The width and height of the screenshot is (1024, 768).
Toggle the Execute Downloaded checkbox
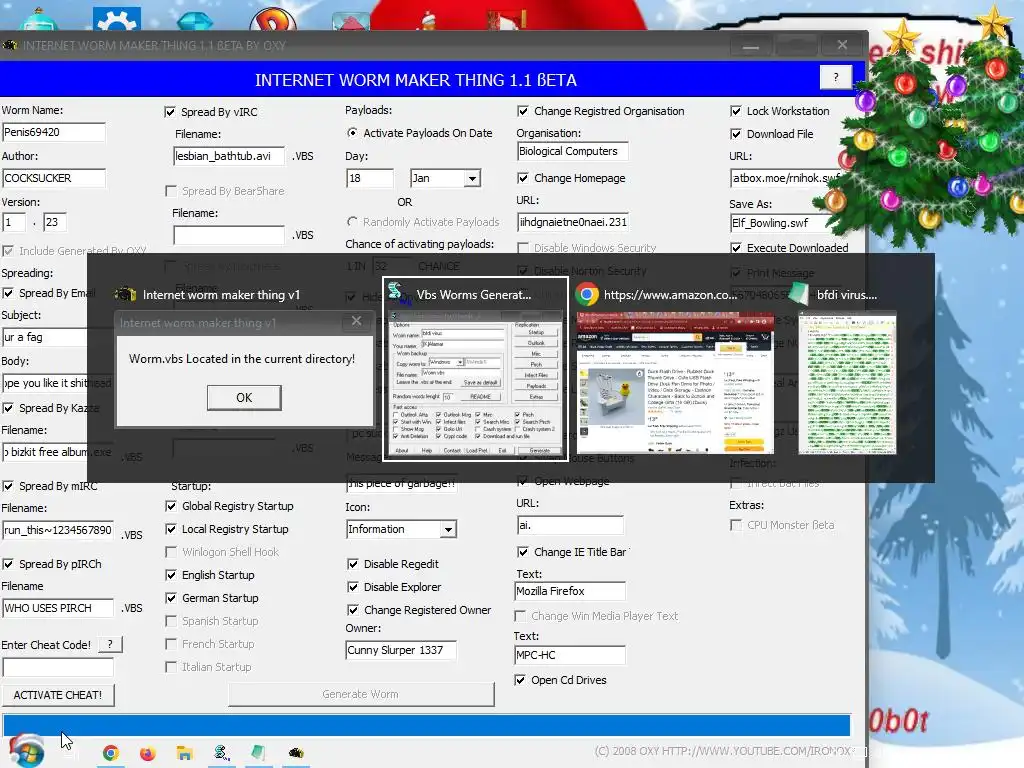point(736,248)
